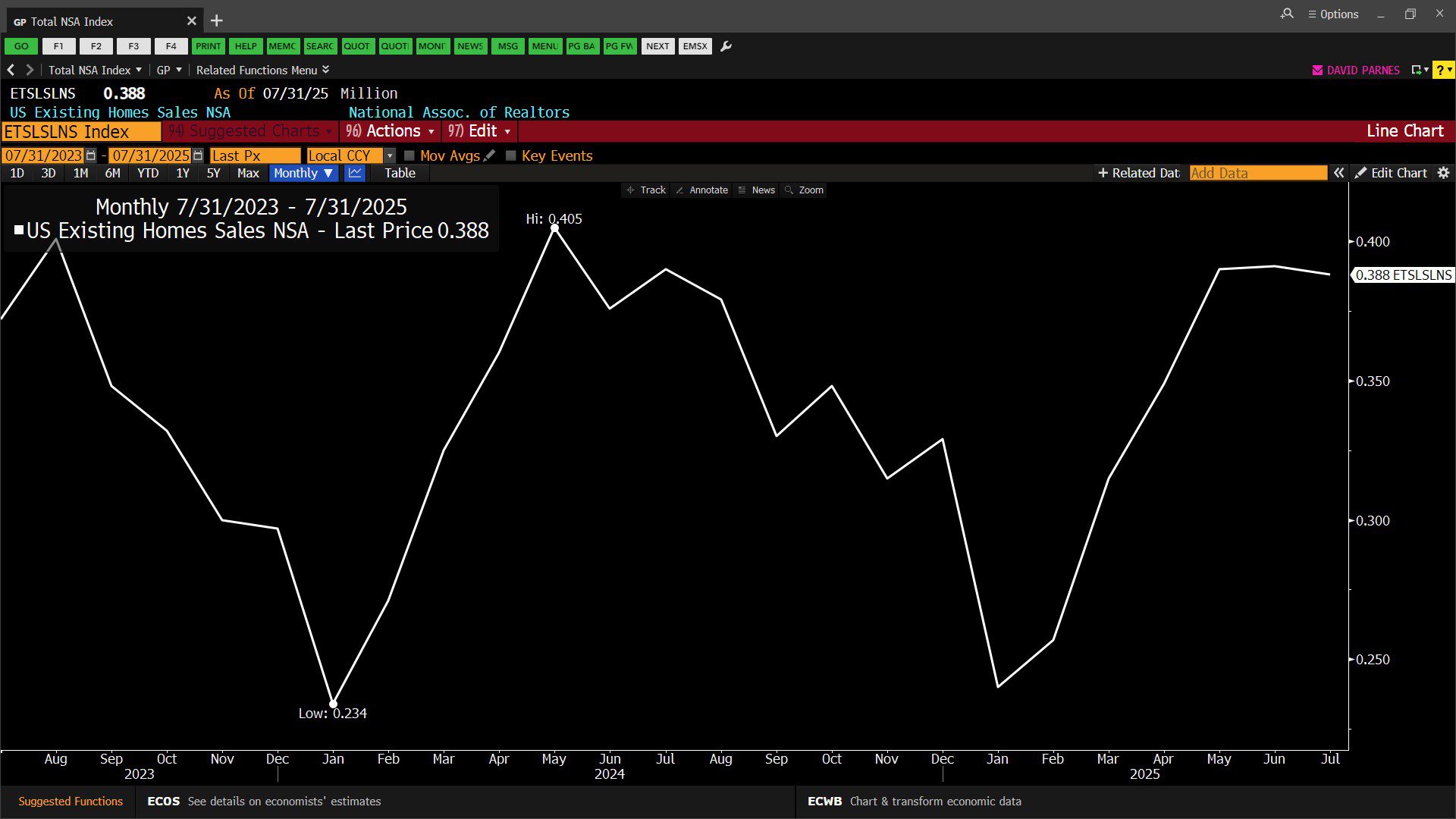Enable the Key Events checkbox
This screenshot has height=819, width=1456.
point(511,155)
